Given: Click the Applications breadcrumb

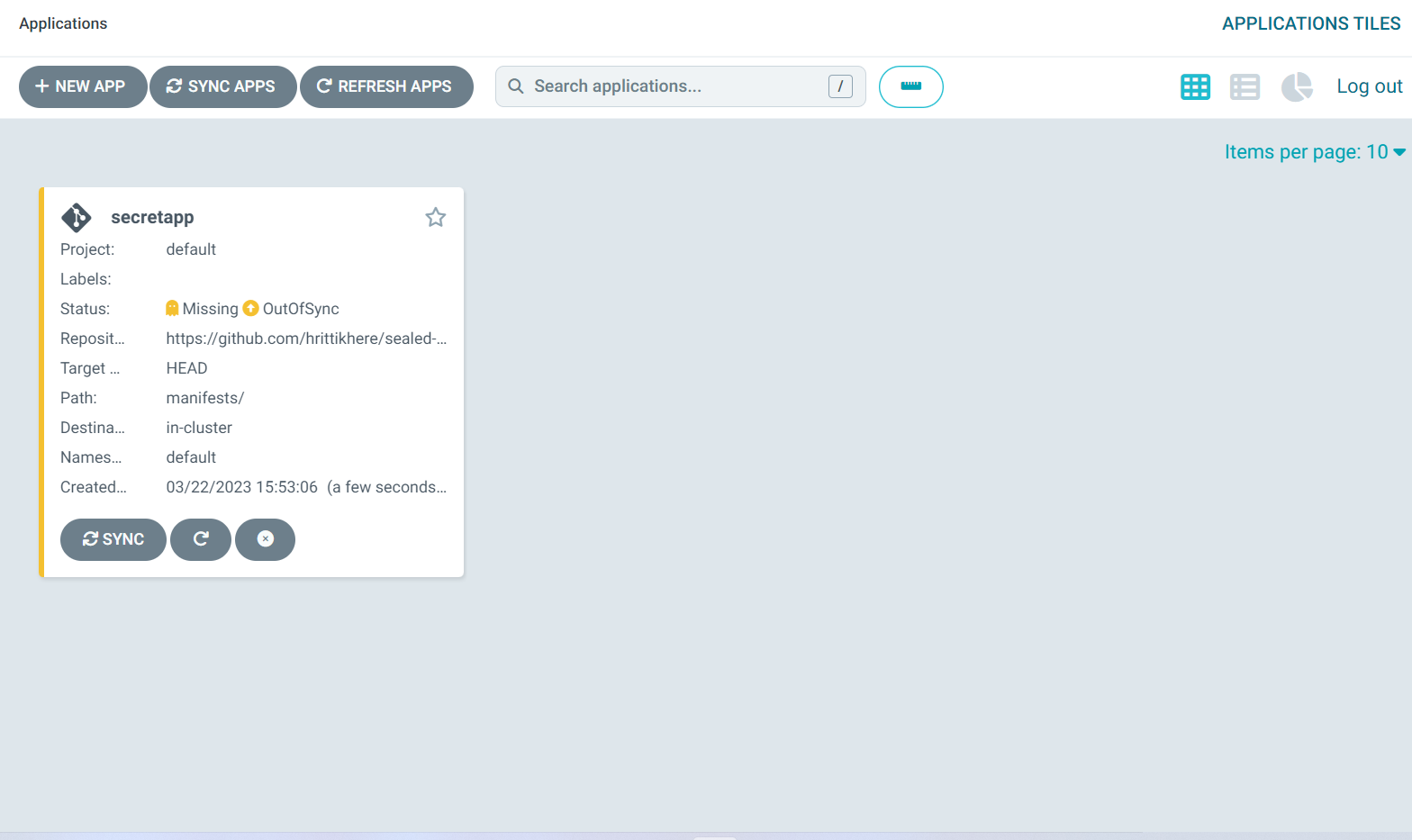Looking at the screenshot, I should (x=63, y=23).
